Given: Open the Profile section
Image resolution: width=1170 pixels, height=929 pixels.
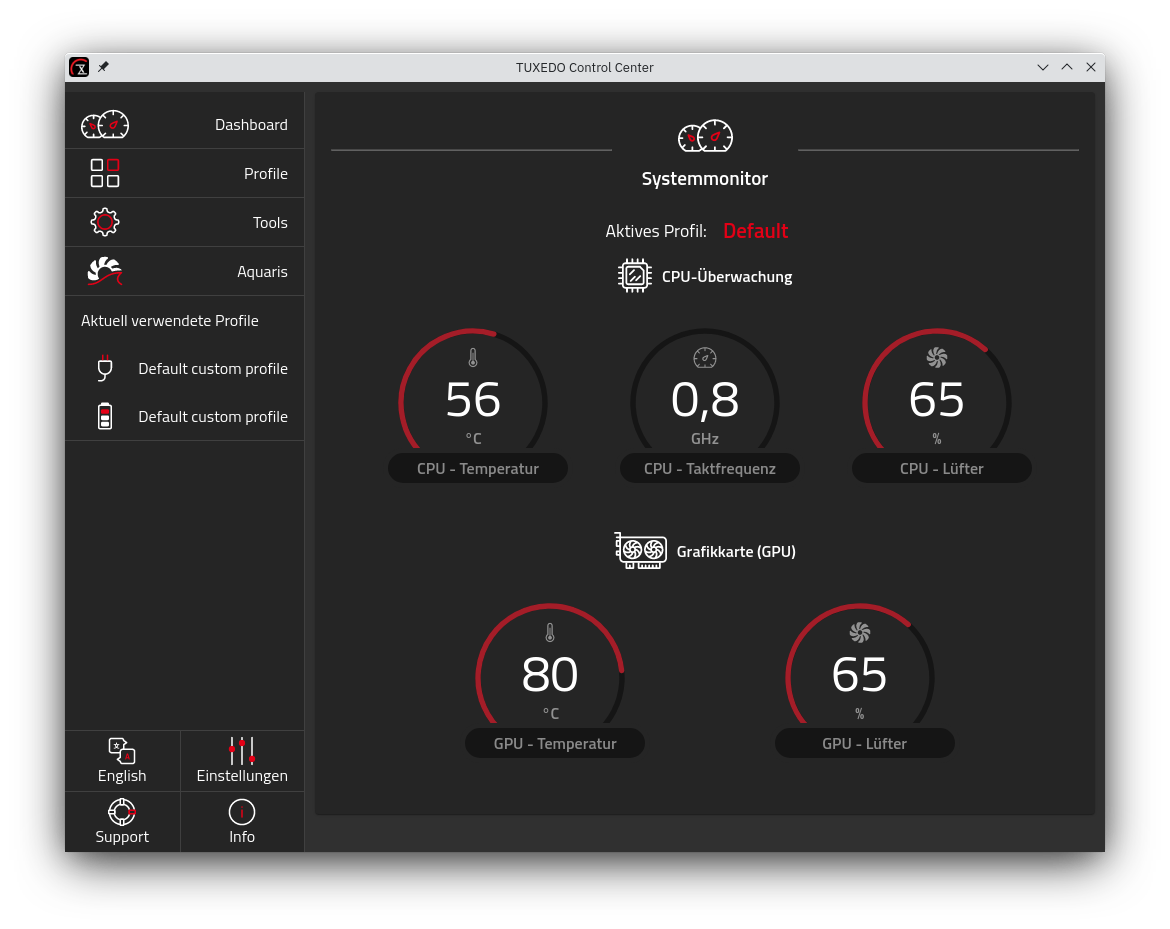Looking at the screenshot, I should point(184,173).
